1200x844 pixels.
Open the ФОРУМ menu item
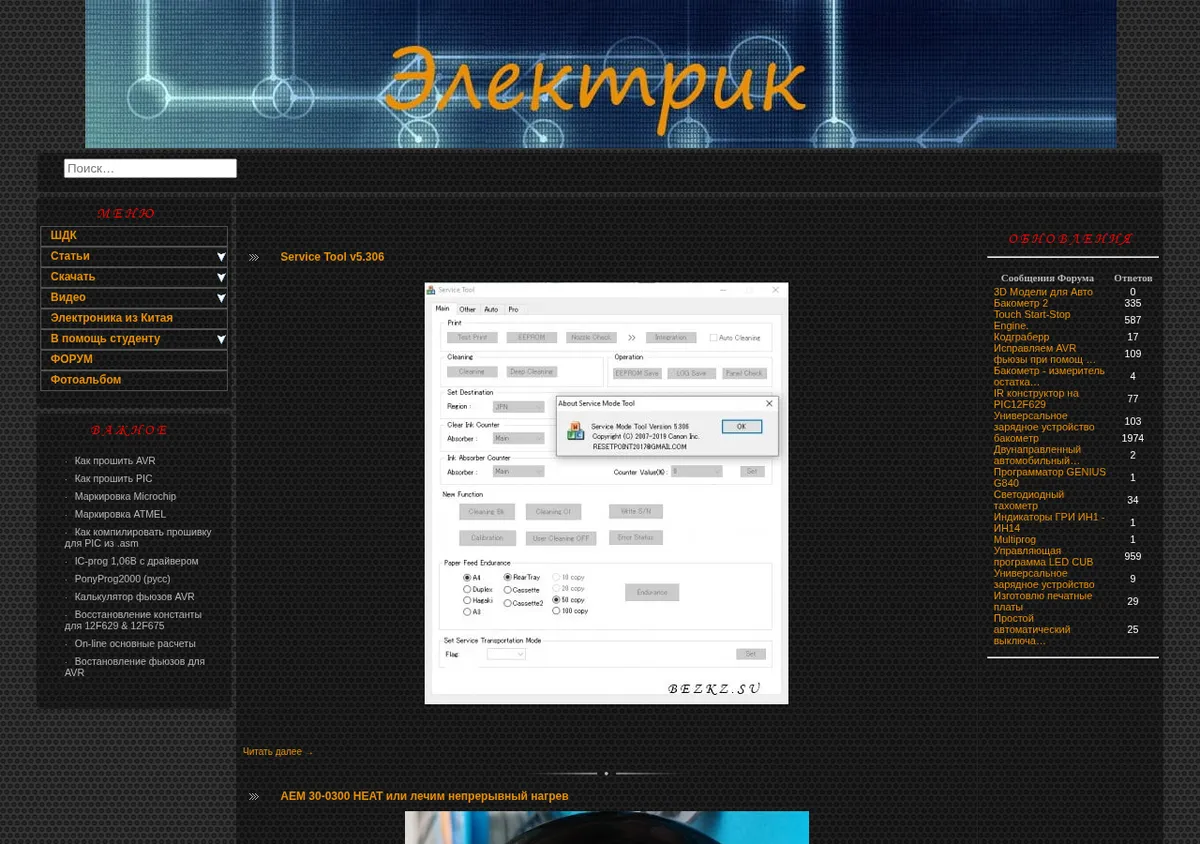point(134,359)
